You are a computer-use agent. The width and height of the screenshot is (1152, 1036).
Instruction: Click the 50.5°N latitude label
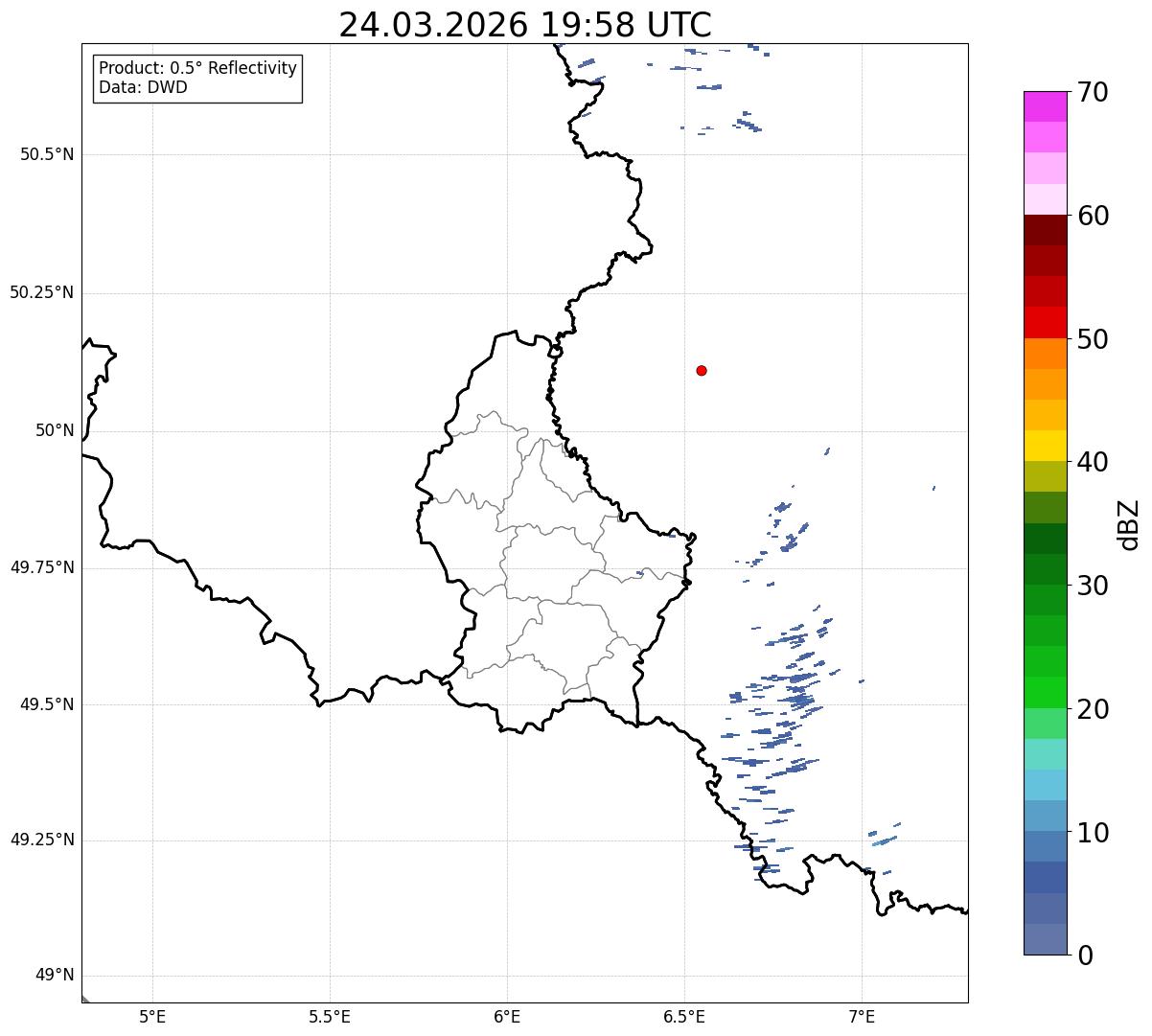point(47,154)
